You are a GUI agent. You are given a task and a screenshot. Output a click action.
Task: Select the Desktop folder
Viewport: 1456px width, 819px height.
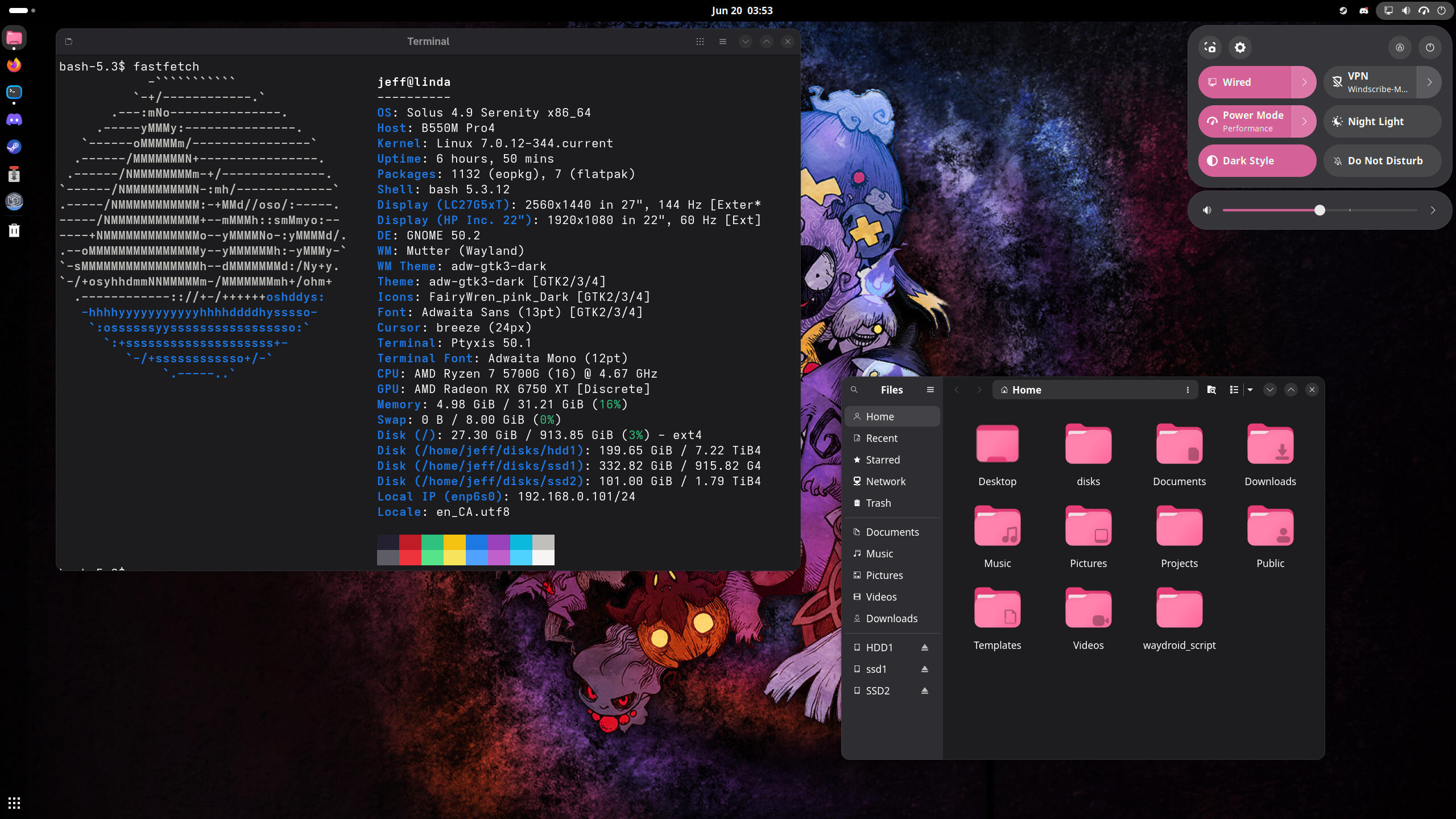click(997, 455)
